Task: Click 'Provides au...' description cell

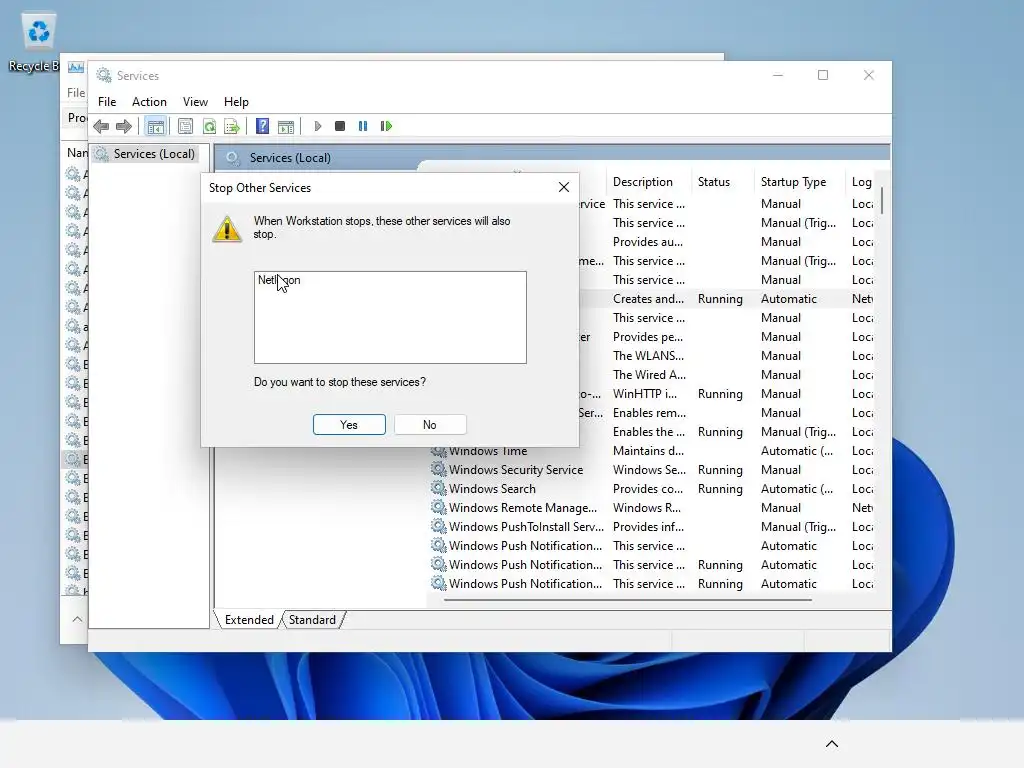Action: point(648,242)
